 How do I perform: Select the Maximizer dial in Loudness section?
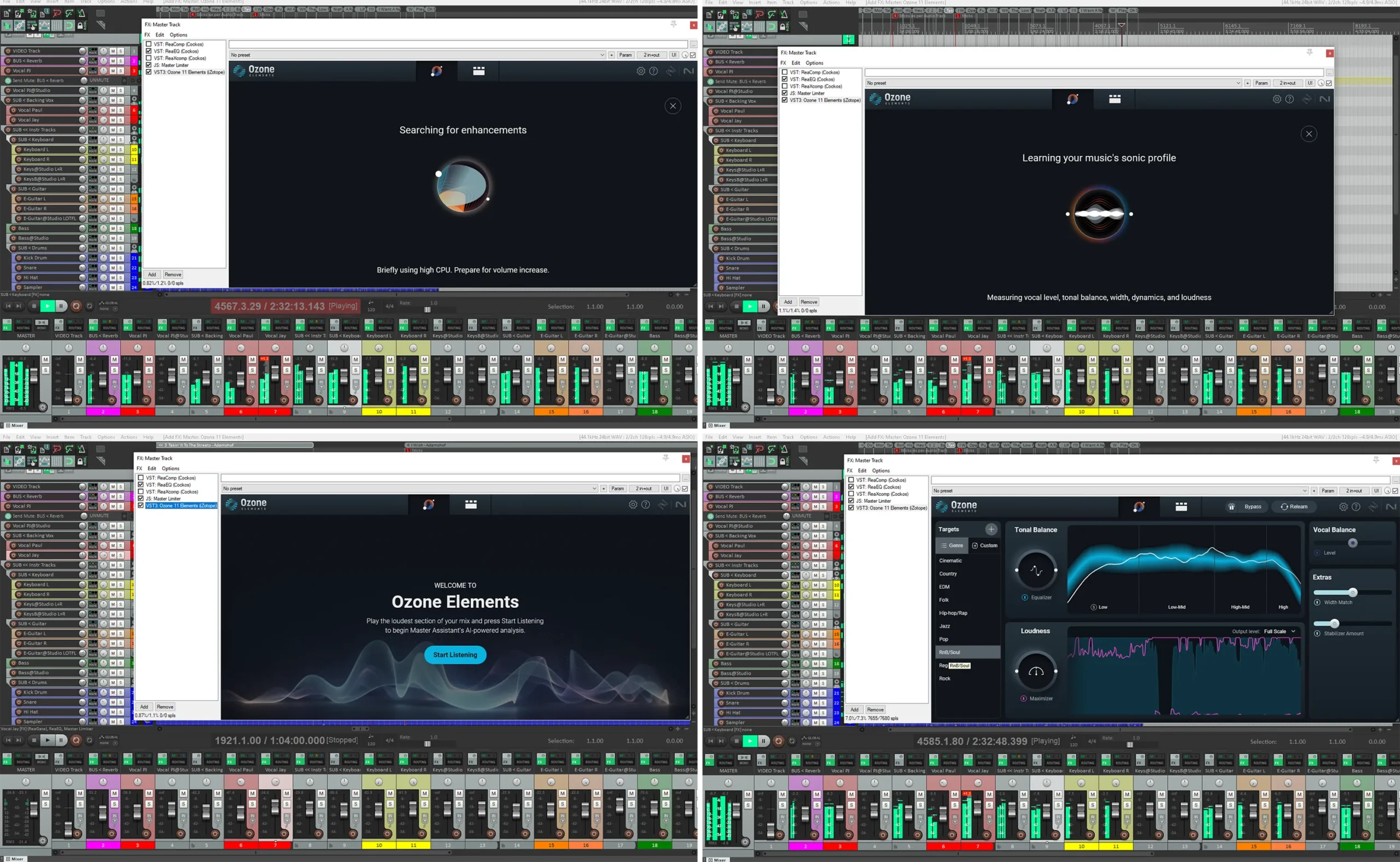1036,671
